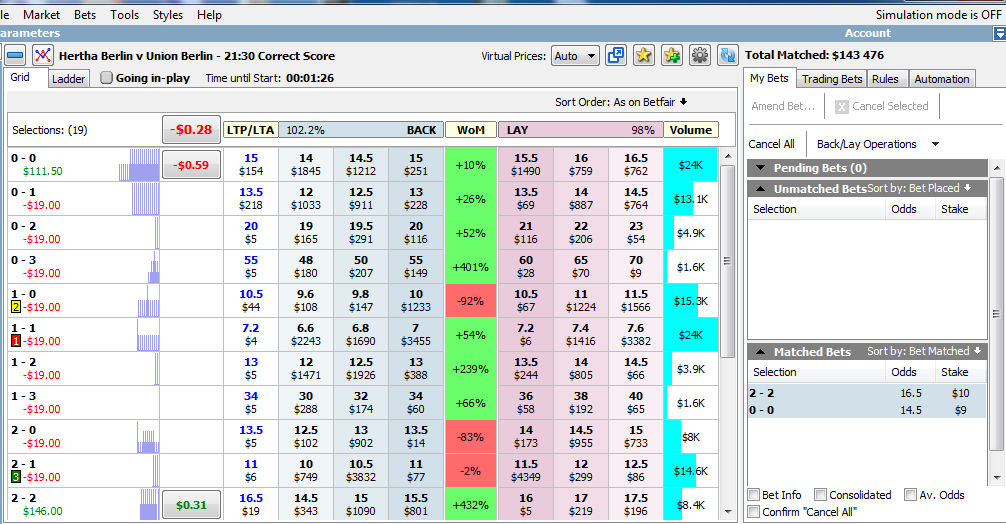This screenshot has width=1006, height=524.
Task: Select the My Bets tab
Action: click(769, 78)
